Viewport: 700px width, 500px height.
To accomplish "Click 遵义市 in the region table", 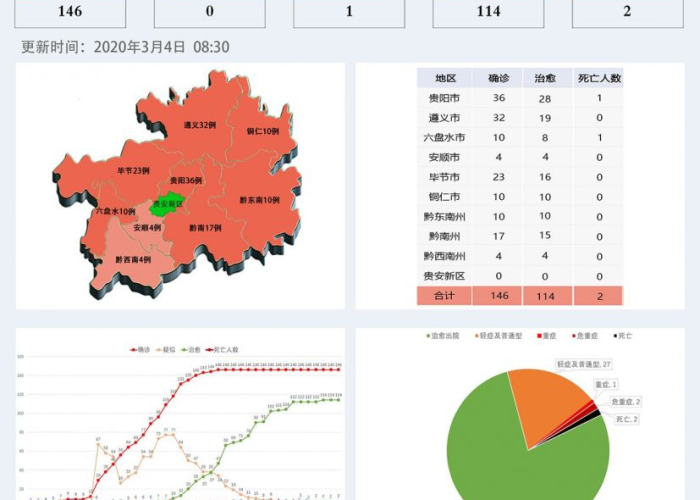I will pos(444,118).
